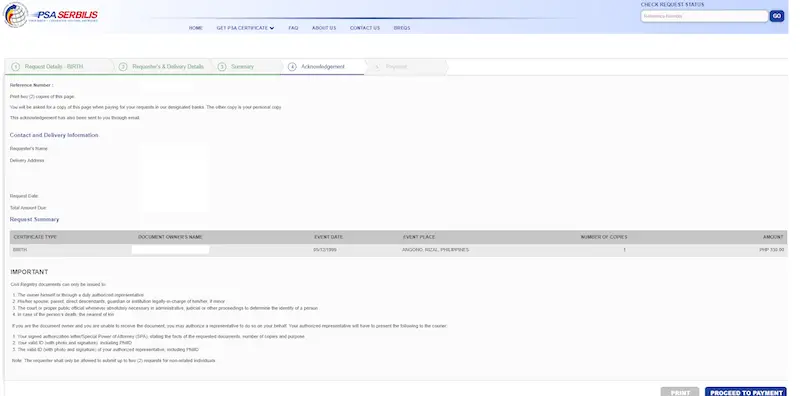Click the Amount column header
This screenshot has width=800, height=396.
tap(773, 237)
